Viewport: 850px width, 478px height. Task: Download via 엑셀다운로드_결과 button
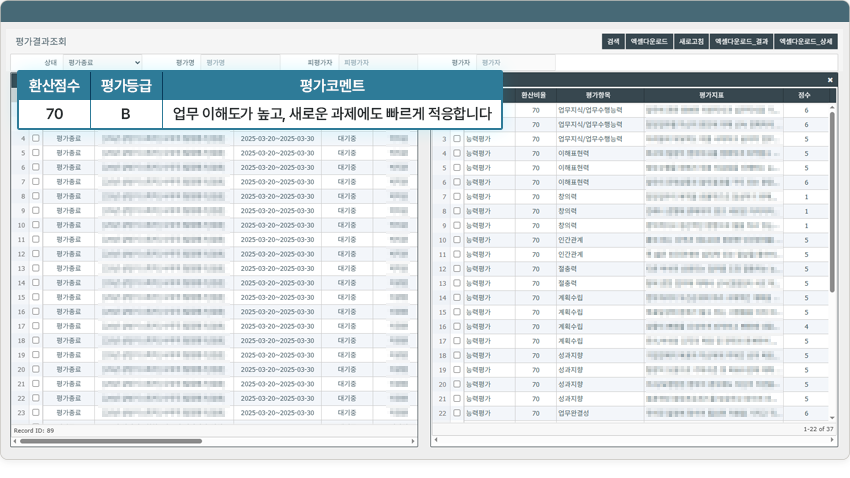click(741, 42)
